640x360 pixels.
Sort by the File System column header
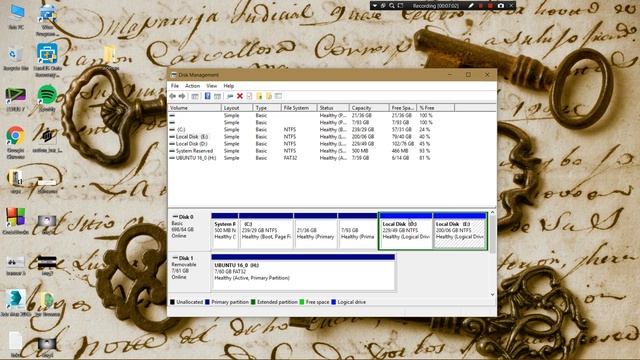click(x=299, y=108)
